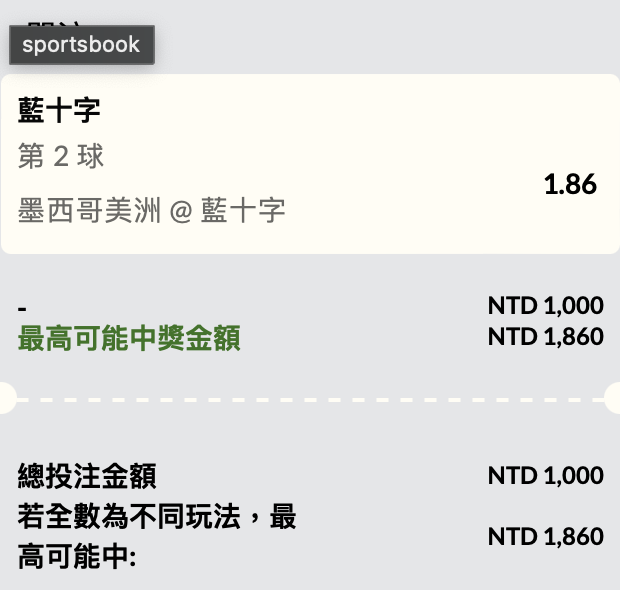Click the 第 2 球 market label
The image size is (620, 590).
61,157
